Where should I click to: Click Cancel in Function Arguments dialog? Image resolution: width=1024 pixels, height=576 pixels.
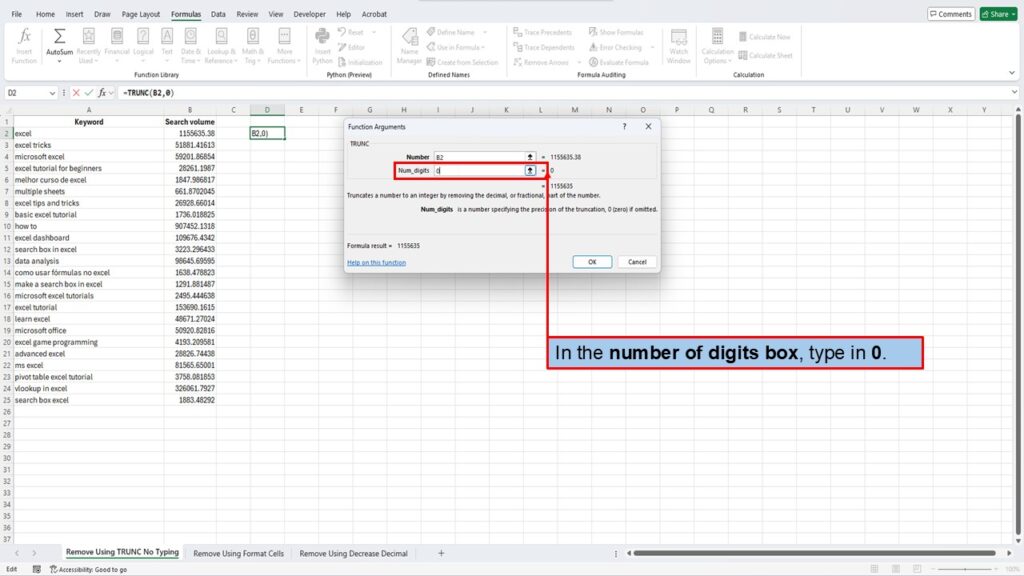tap(638, 262)
